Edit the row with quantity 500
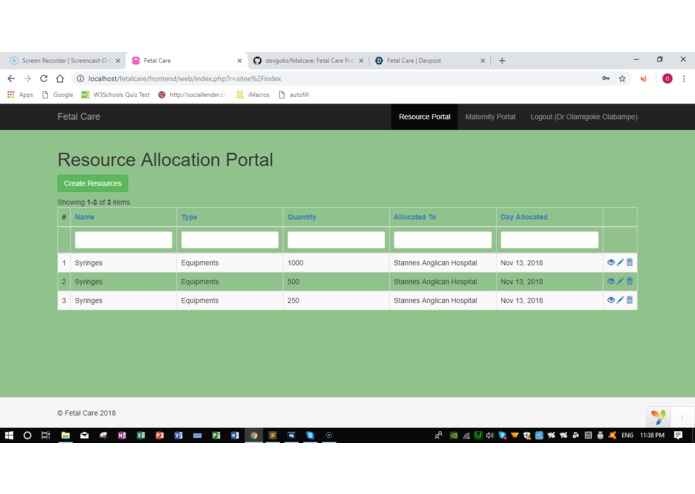The height and width of the screenshot is (494, 695). click(x=620, y=281)
